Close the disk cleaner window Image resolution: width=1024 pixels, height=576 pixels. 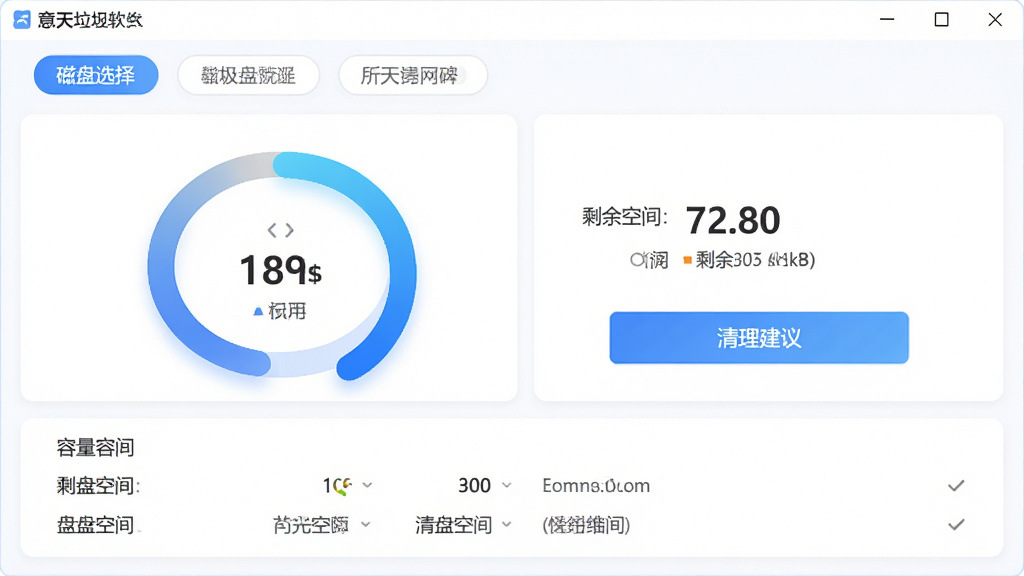click(x=995, y=20)
